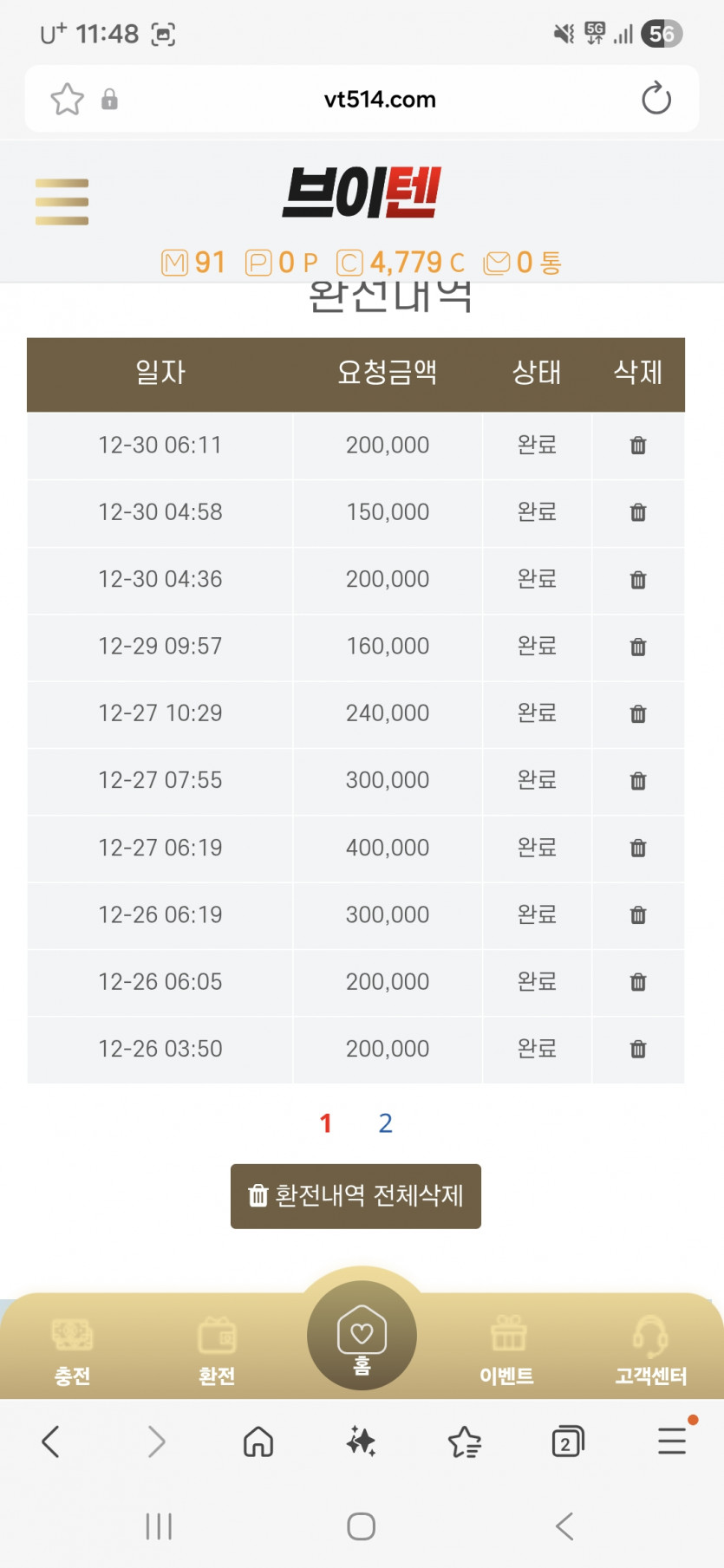Reload the page with refresh icon
Image resolution: width=724 pixels, height=1568 pixels.
pos(656,99)
